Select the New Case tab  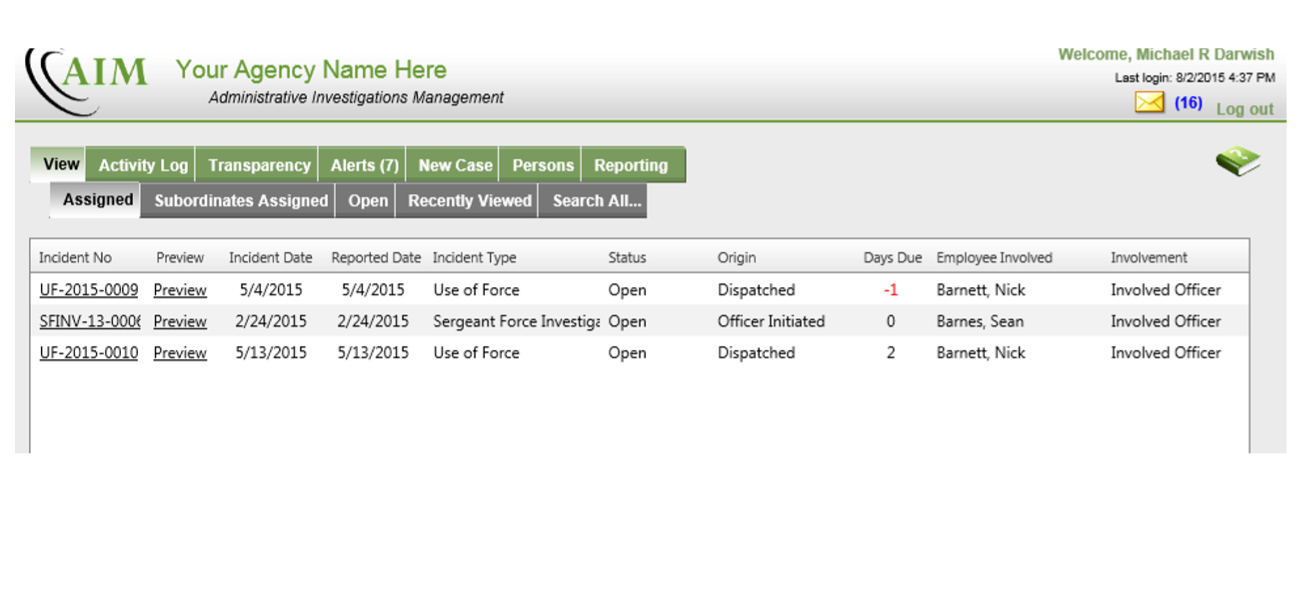pos(455,165)
